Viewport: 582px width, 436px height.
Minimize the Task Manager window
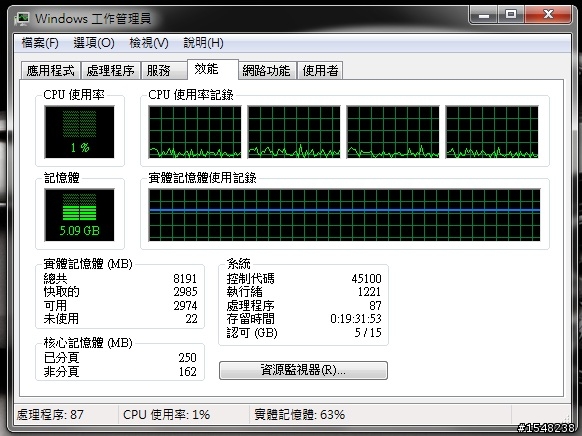click(x=484, y=15)
